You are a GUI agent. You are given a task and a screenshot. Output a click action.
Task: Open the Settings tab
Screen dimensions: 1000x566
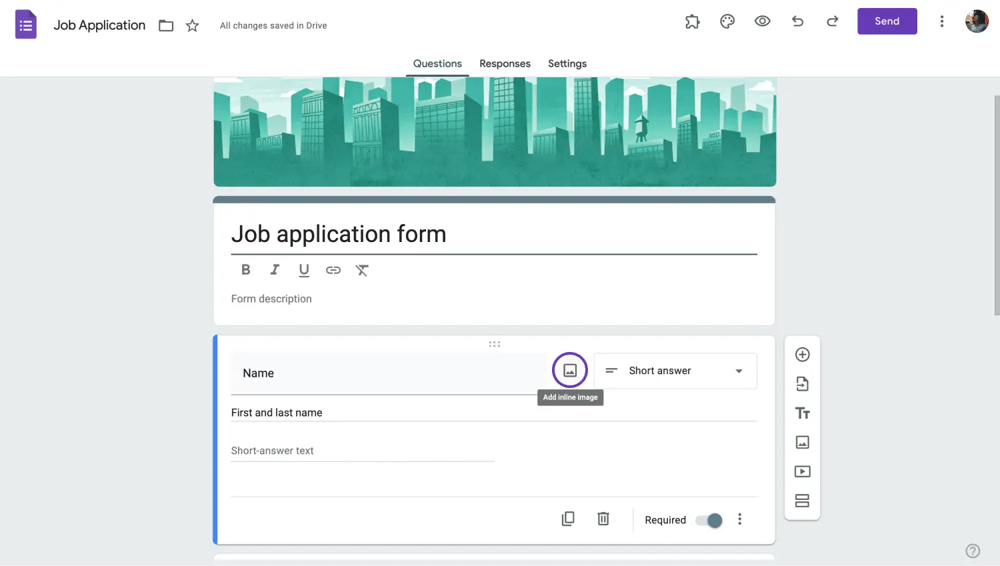click(x=567, y=64)
